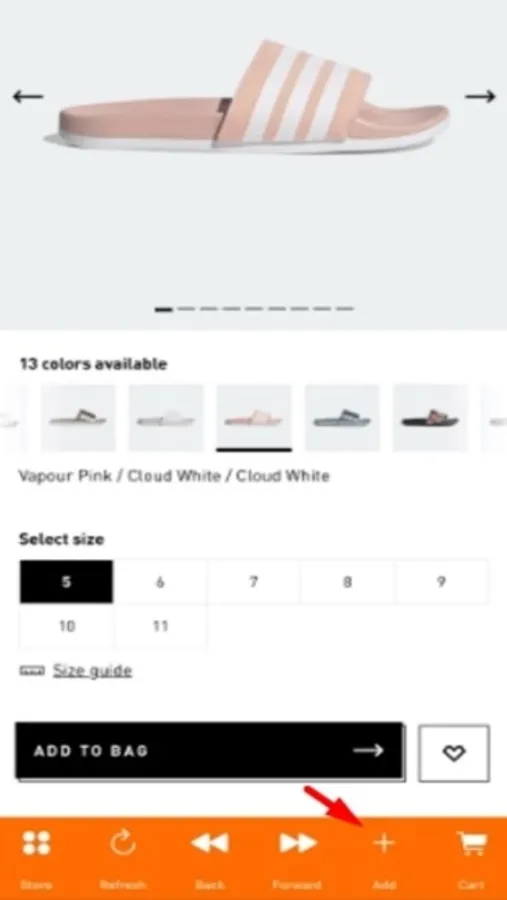Viewport: 507px width, 900px height.
Task: Show previous product image with left arrow
Action: pyautogui.click(x=28, y=96)
